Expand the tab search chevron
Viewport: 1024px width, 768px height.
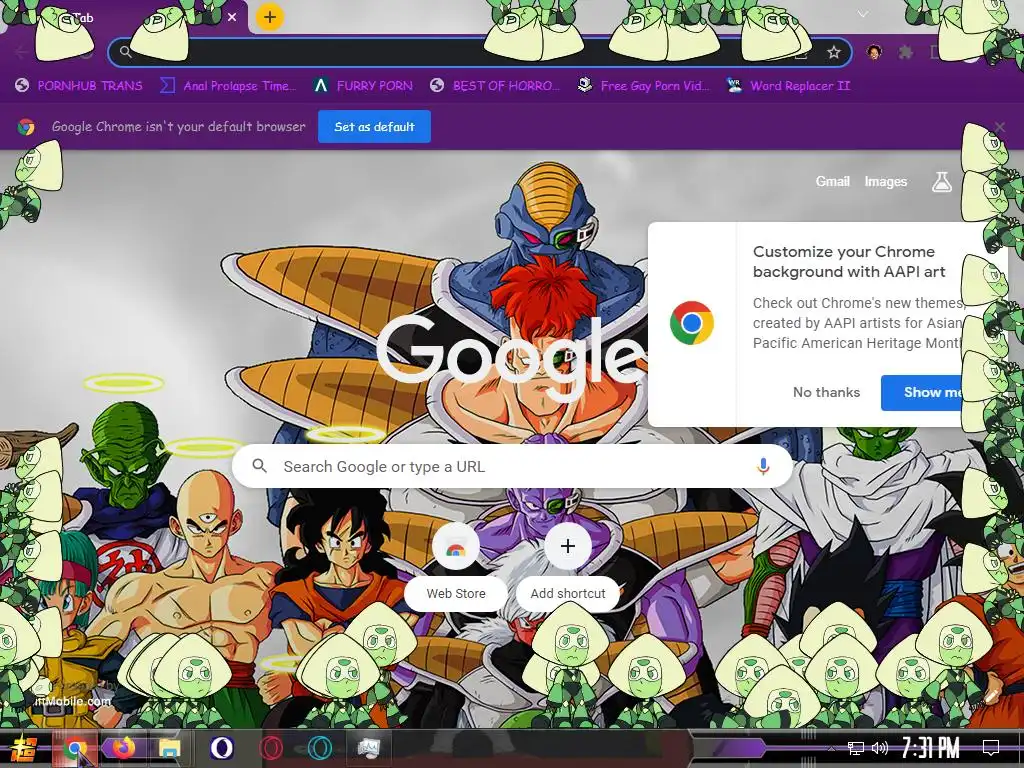pos(863,14)
